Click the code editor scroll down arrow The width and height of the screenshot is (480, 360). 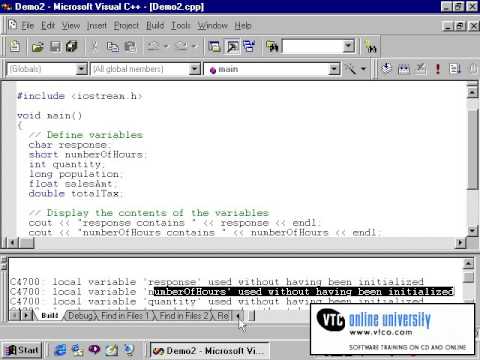click(x=472, y=231)
